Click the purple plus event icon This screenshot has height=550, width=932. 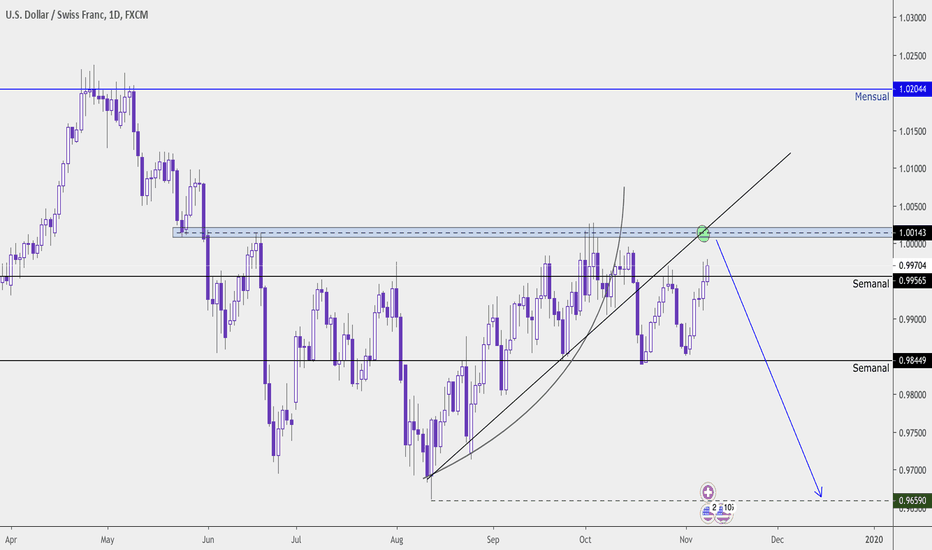point(708,491)
